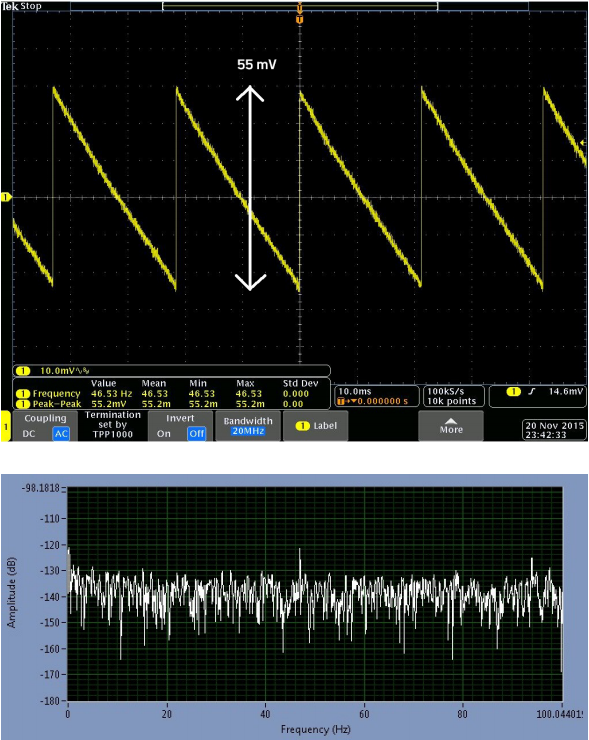Click the acquisition record overview bar at top
The image size is (589, 740).
coord(300,6)
